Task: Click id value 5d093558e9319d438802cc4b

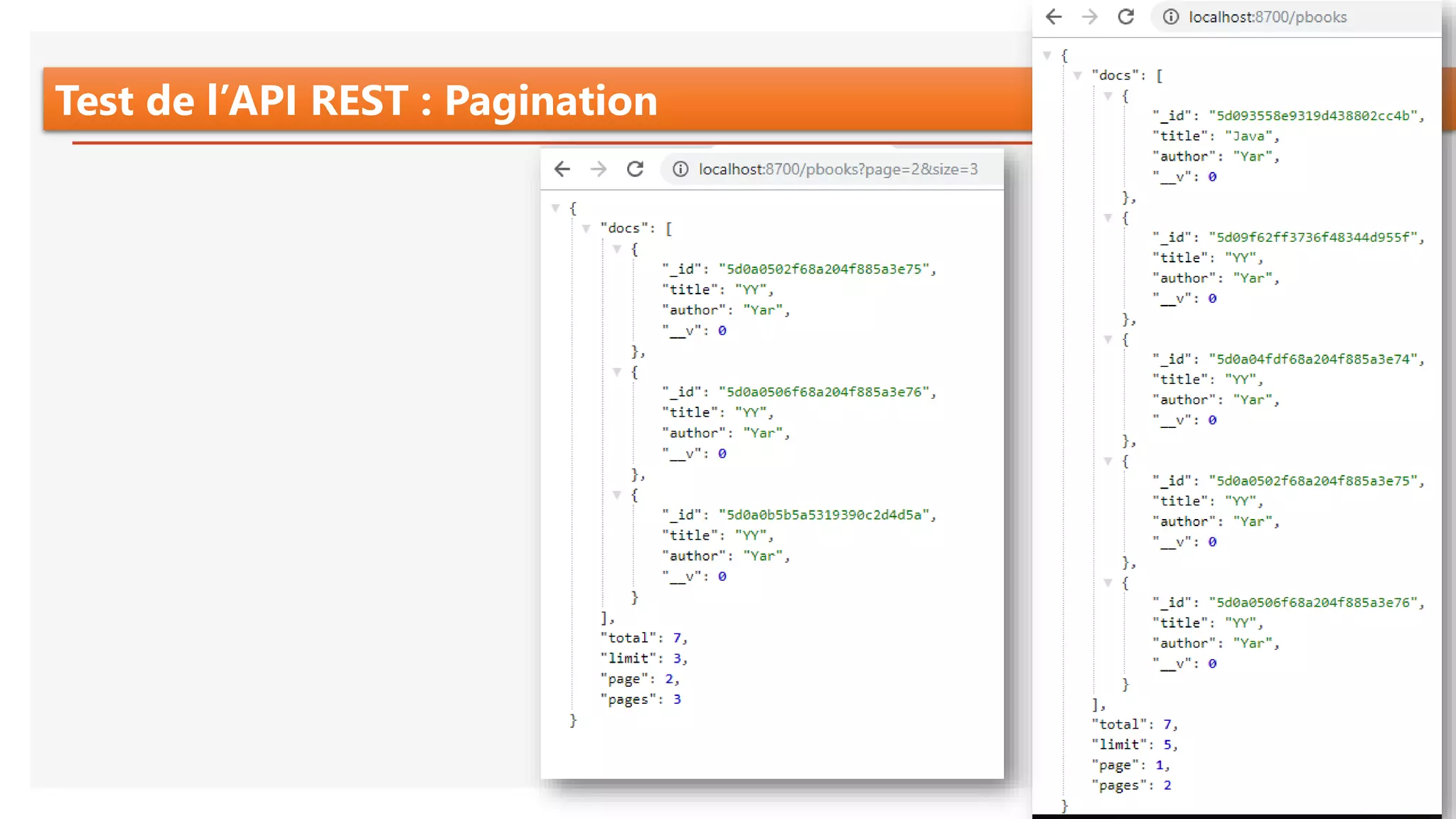Action: pos(1314,116)
